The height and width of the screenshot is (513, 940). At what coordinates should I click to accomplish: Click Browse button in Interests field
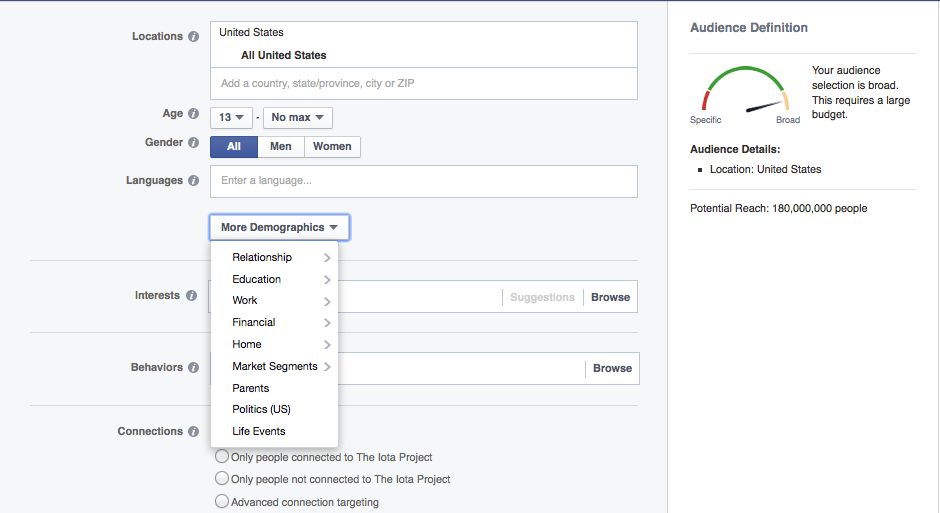tap(610, 297)
